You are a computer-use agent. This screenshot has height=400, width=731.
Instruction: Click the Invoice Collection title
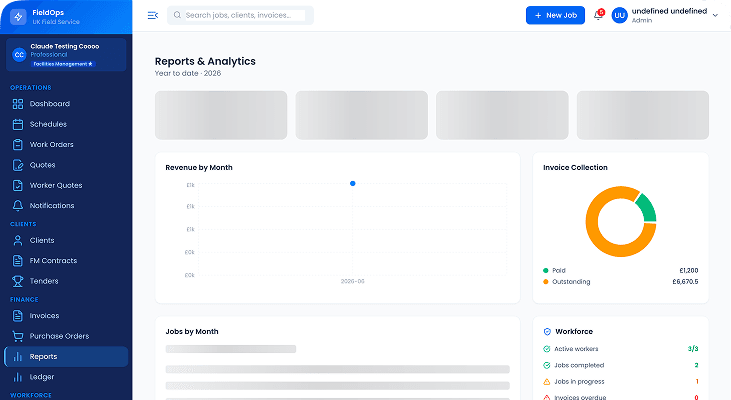(575, 167)
